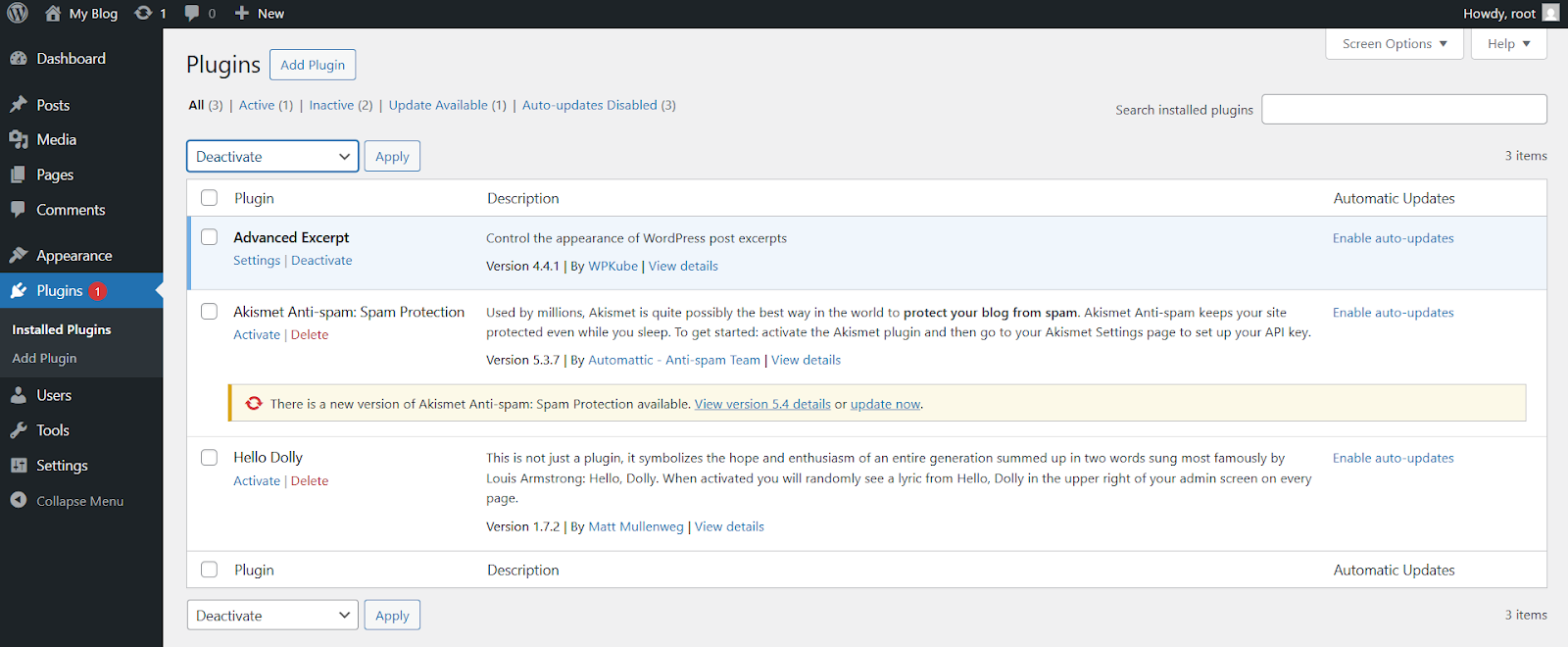The width and height of the screenshot is (1568, 647).
Task: Focus the Search installed plugins field
Action: coord(1404,109)
